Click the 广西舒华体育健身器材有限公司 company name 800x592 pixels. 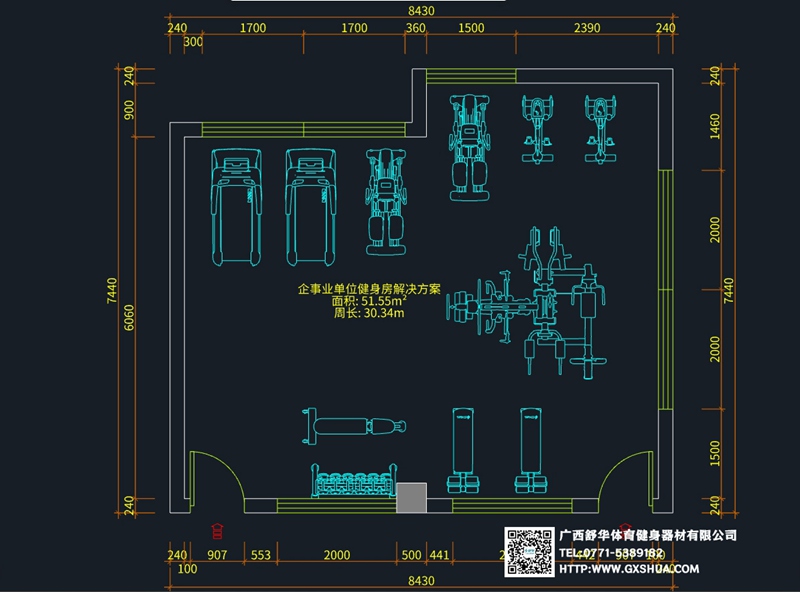click(x=648, y=535)
